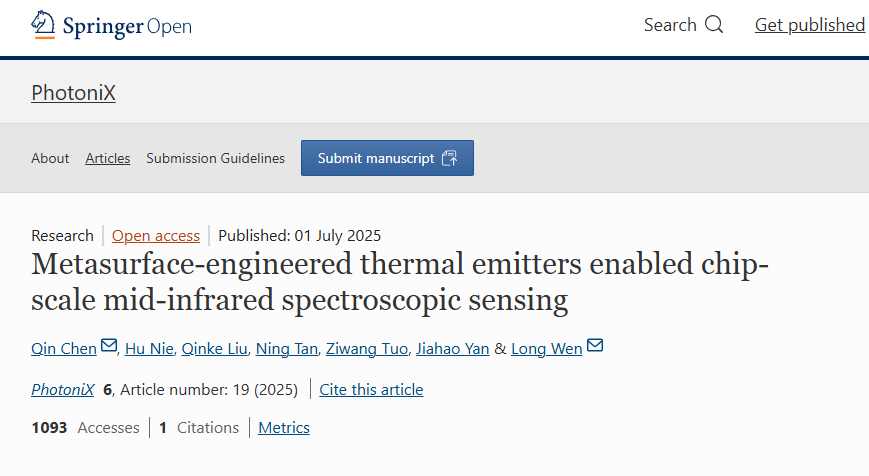Select author Ziwang Tuo
The width and height of the screenshot is (869, 476).
click(x=369, y=348)
